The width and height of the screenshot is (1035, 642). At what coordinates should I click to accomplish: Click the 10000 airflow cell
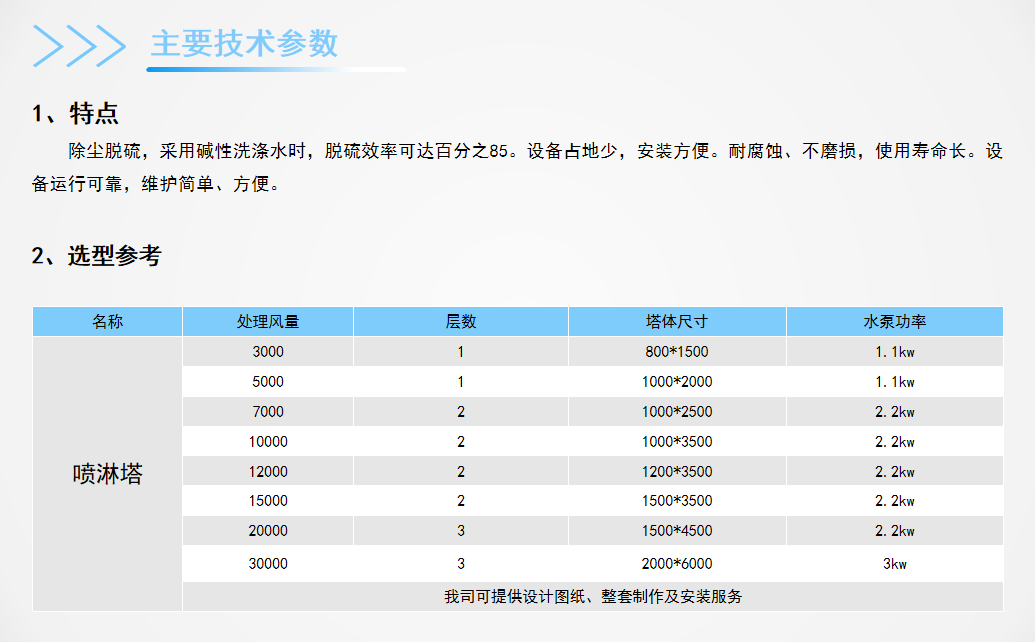point(268,442)
